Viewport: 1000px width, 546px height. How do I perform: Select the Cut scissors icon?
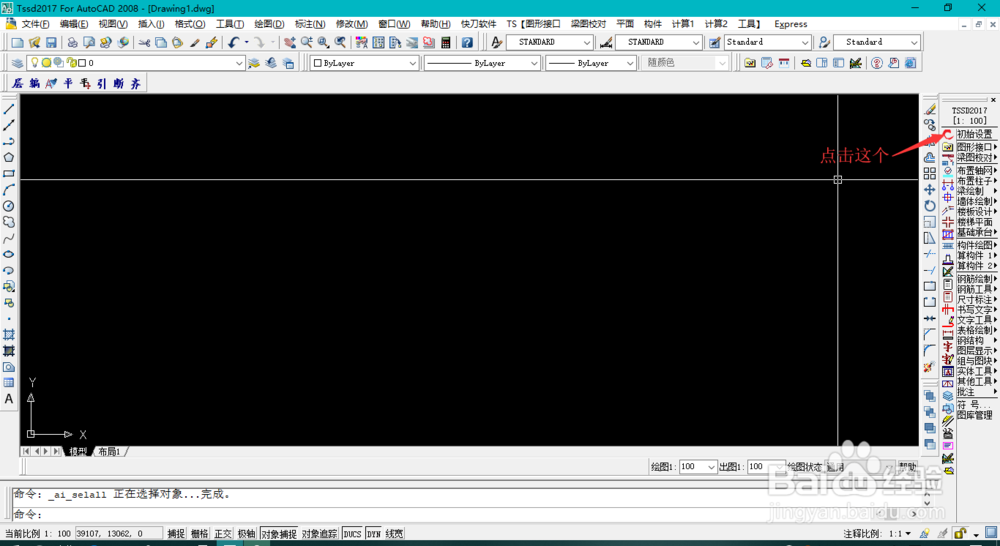(x=145, y=42)
